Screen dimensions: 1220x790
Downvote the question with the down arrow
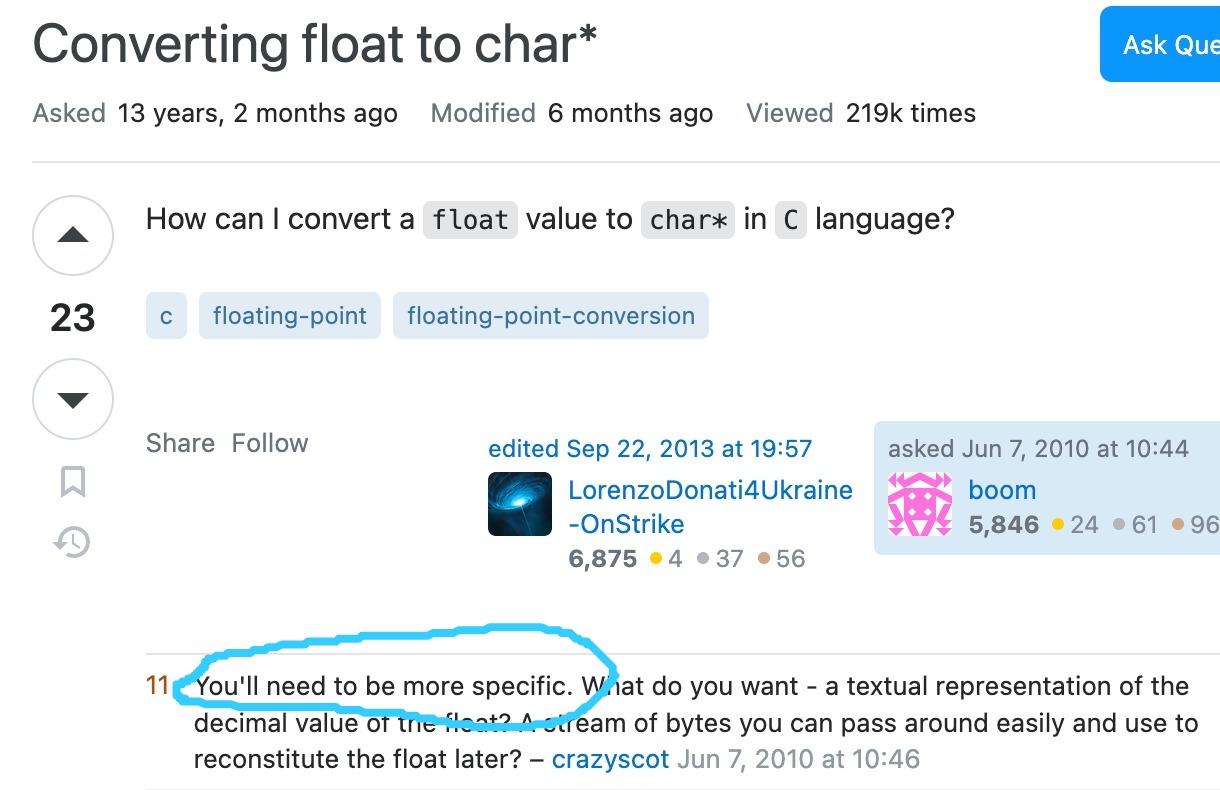(73, 400)
